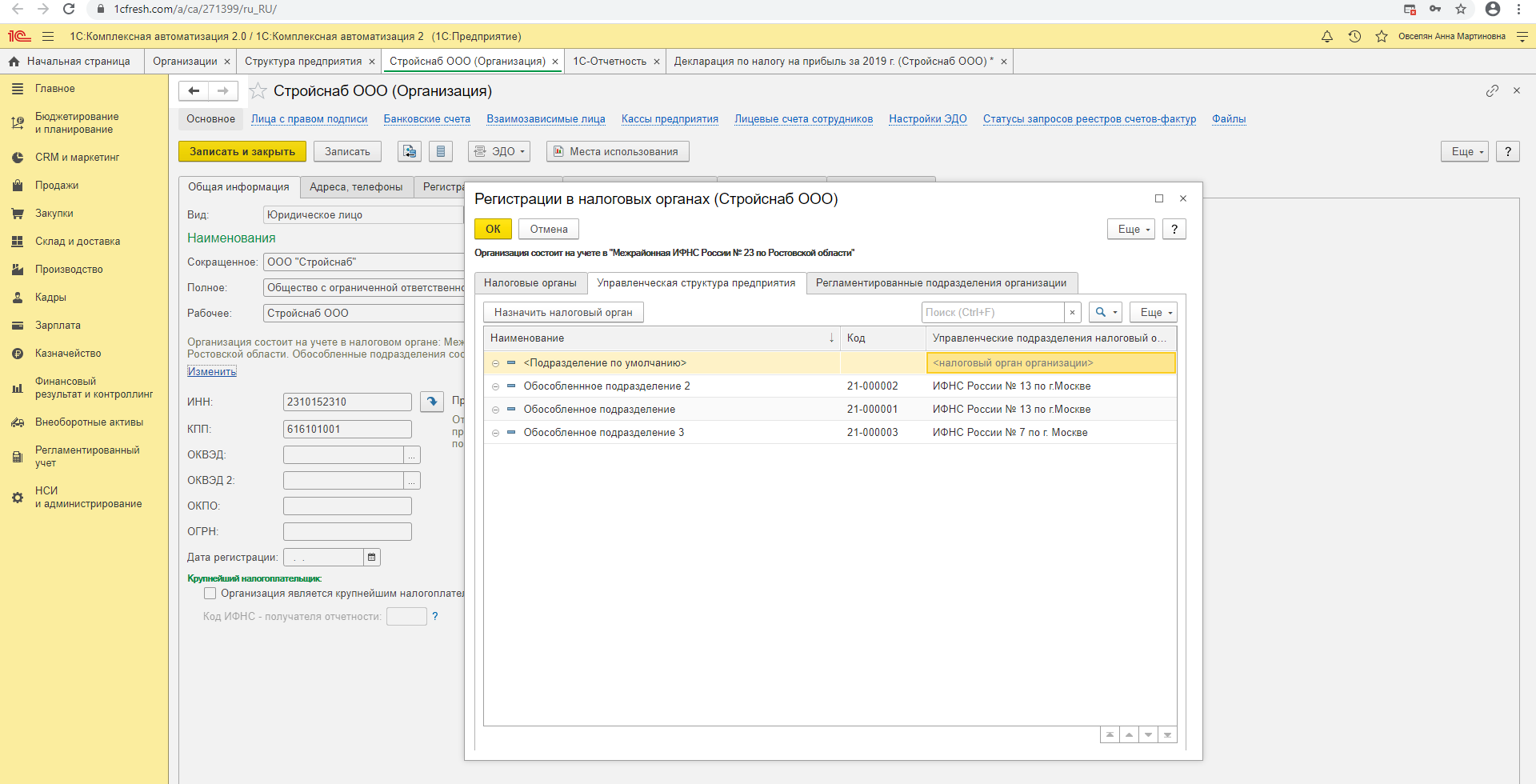
Task: Open Продажи section in sidebar
Action: (x=57, y=186)
